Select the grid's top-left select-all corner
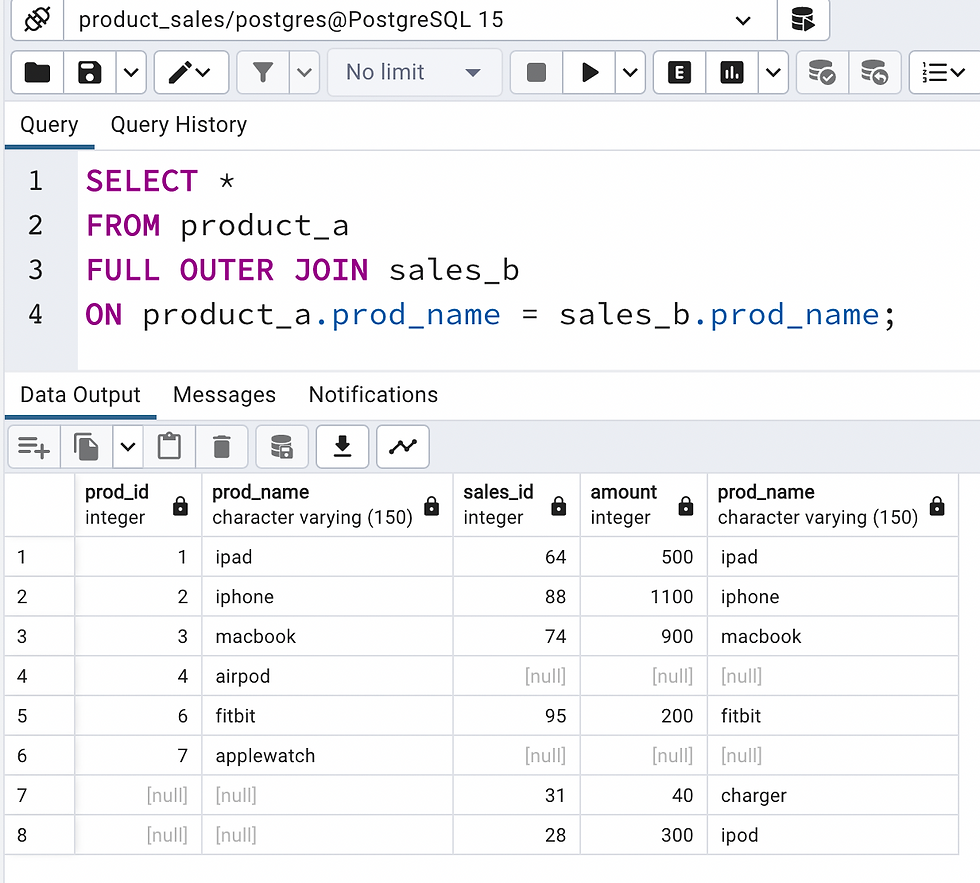This screenshot has height=883, width=980. point(39,505)
